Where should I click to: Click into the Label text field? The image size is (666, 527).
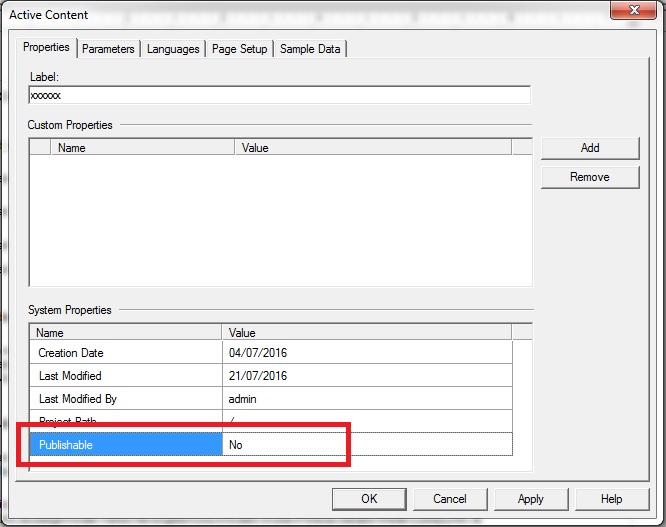click(279, 95)
